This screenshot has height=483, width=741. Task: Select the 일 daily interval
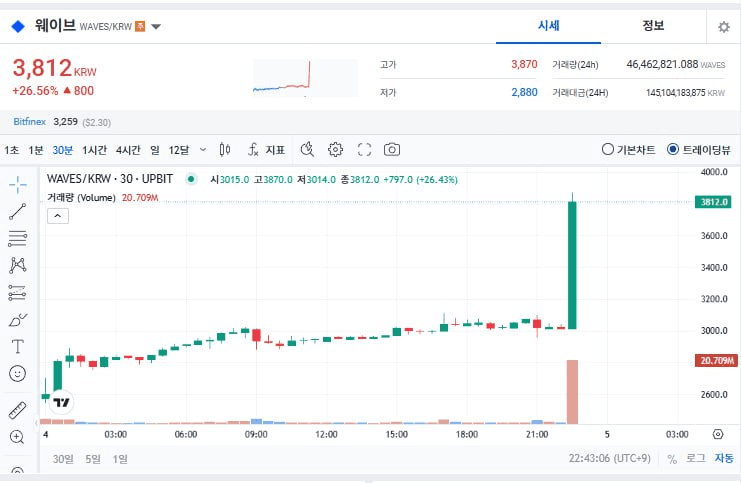click(155, 150)
